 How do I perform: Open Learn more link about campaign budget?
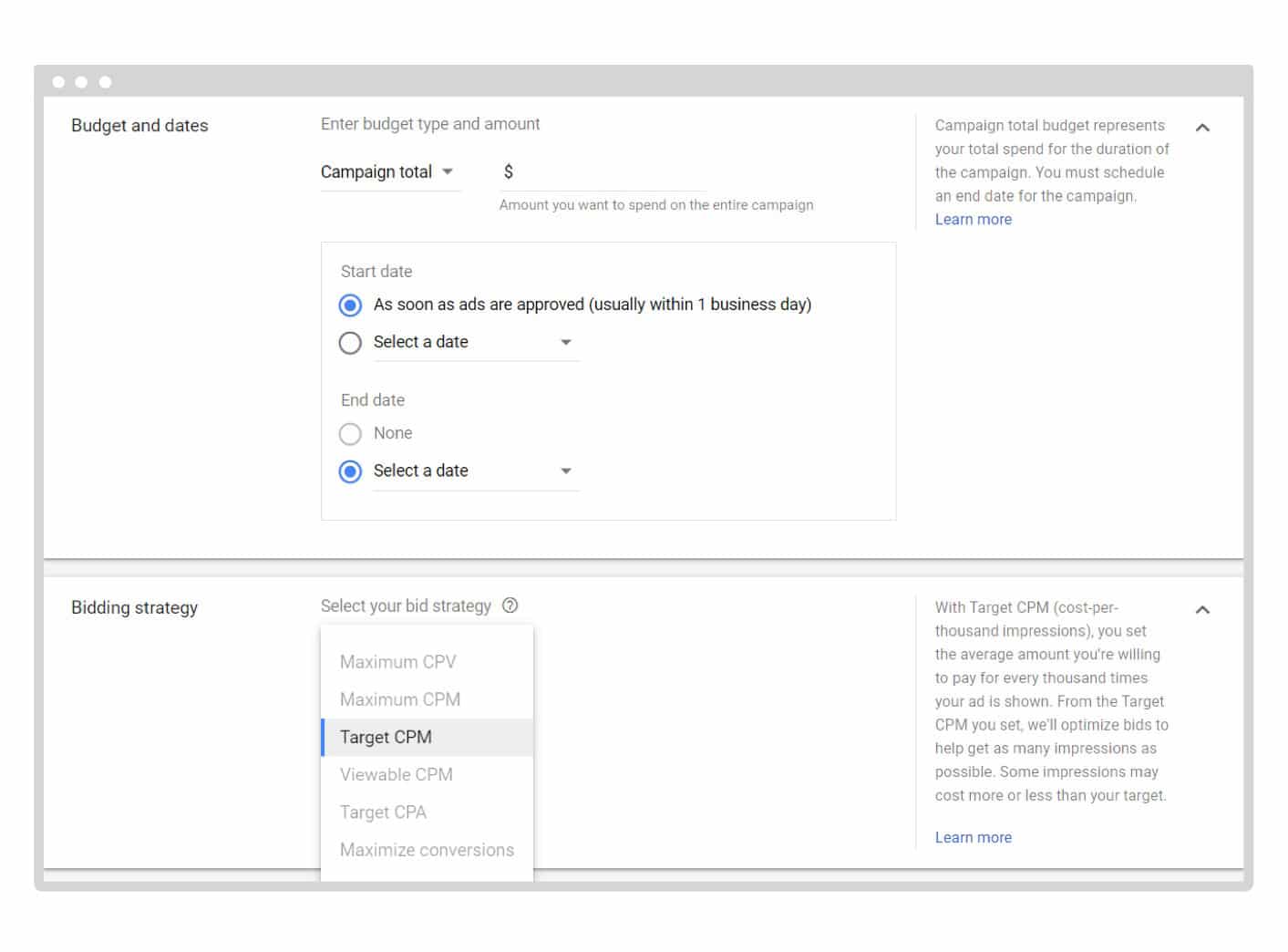point(973,220)
